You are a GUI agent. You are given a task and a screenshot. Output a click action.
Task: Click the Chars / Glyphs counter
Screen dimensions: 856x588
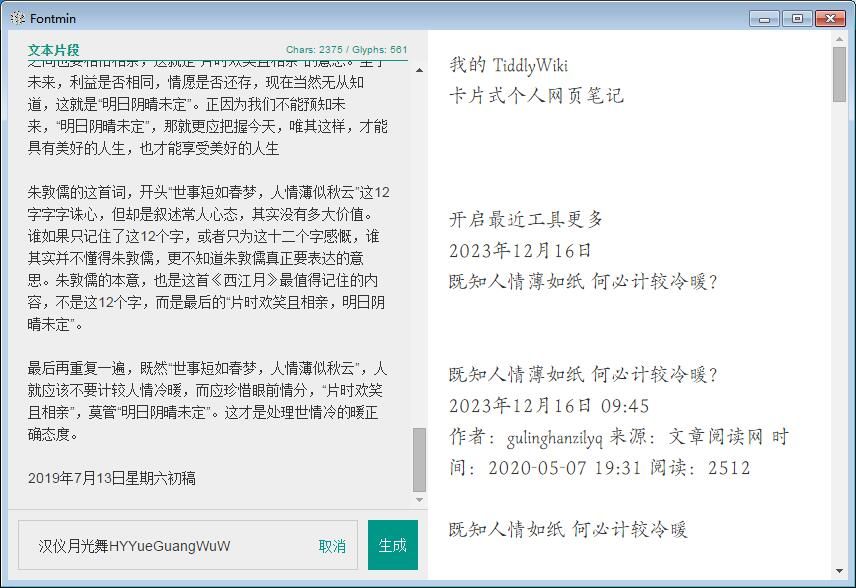pos(346,49)
